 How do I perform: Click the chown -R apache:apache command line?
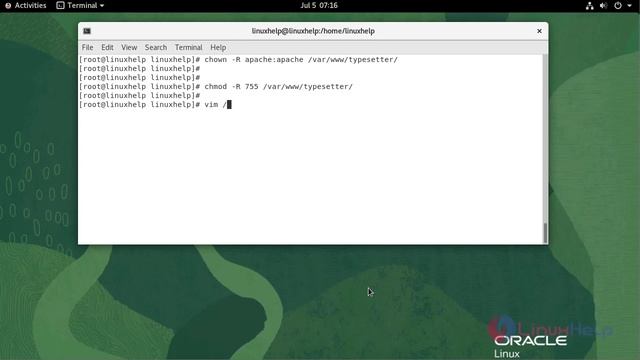point(238,60)
